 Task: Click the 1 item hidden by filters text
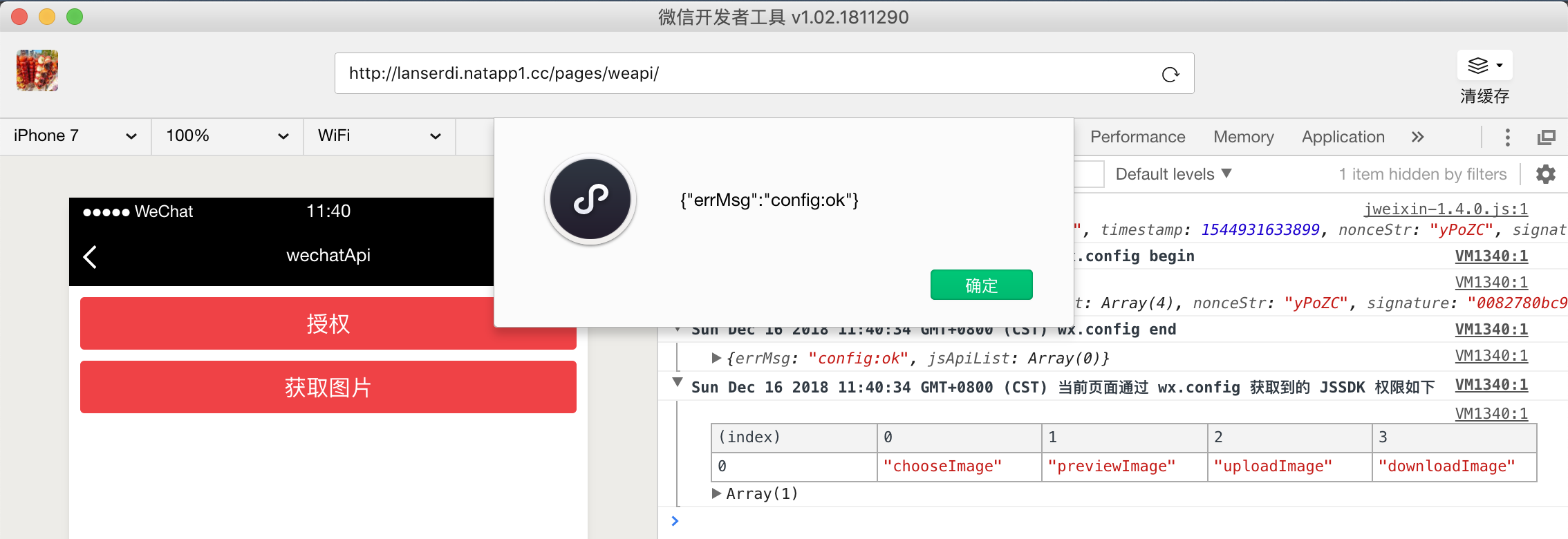click(1422, 174)
